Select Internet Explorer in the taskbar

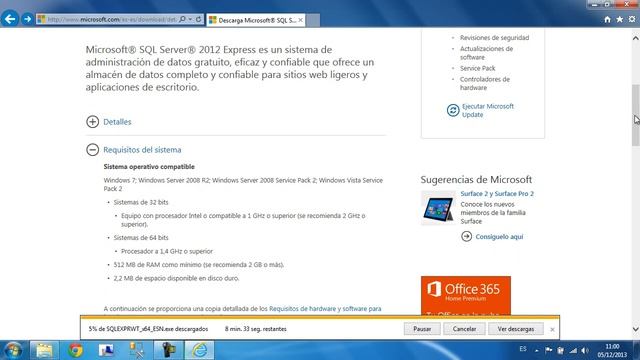pos(200,350)
